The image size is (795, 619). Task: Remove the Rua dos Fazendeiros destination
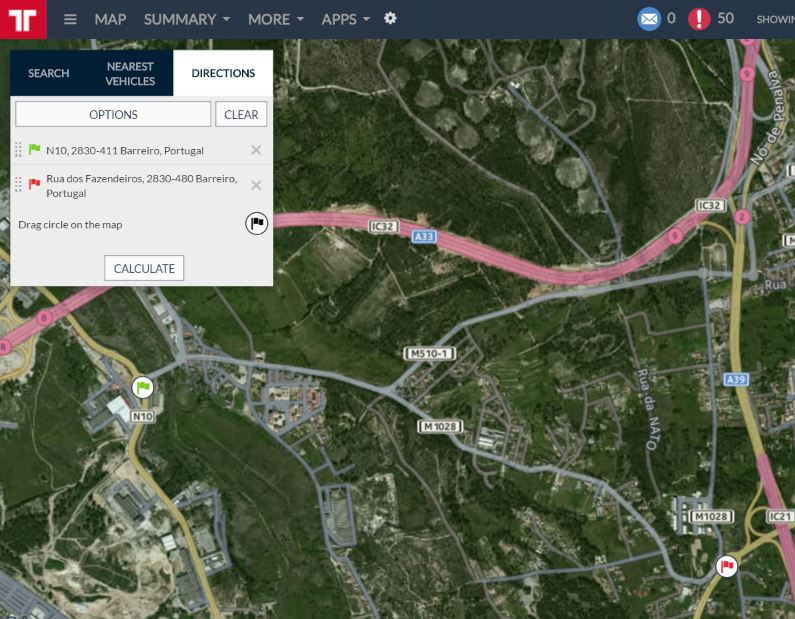(x=256, y=185)
